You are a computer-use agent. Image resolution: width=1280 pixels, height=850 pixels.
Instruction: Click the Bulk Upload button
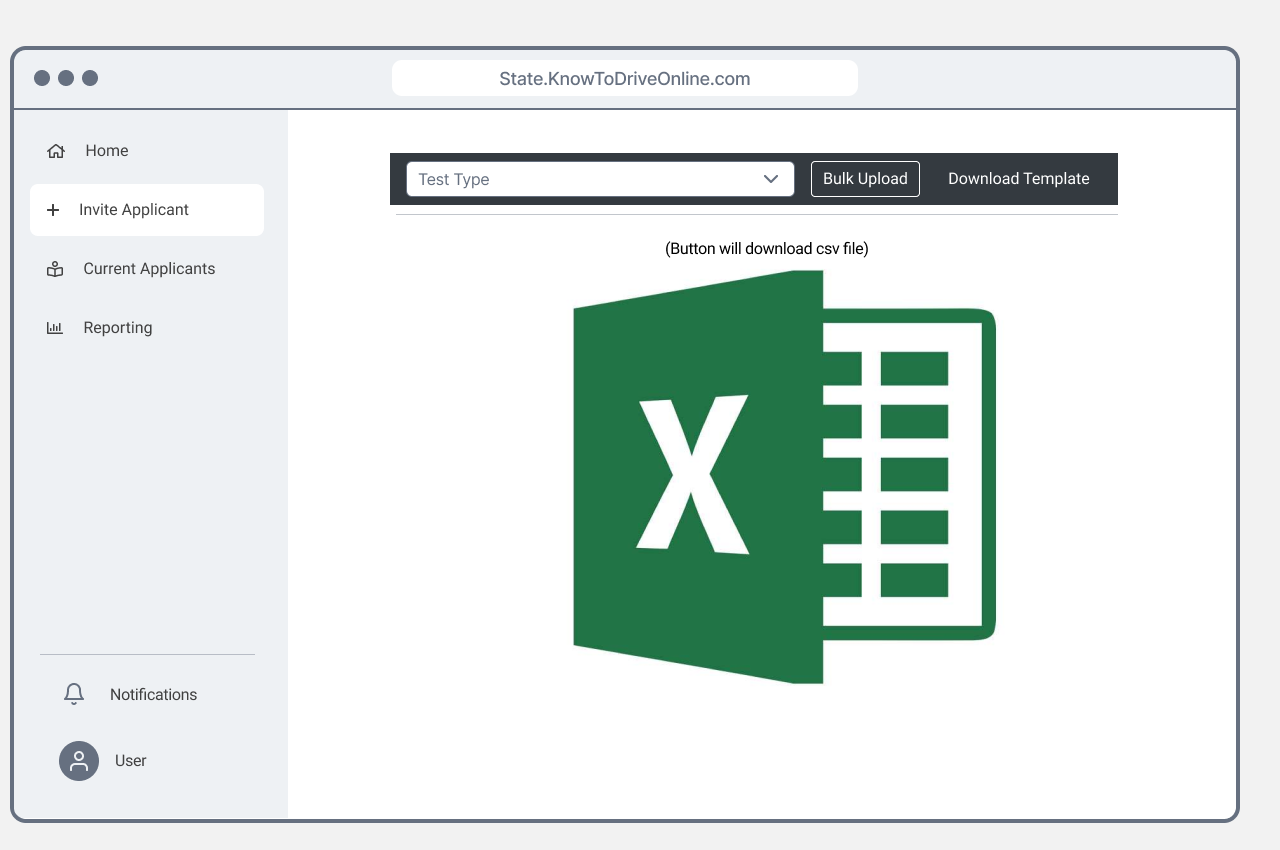(x=865, y=179)
